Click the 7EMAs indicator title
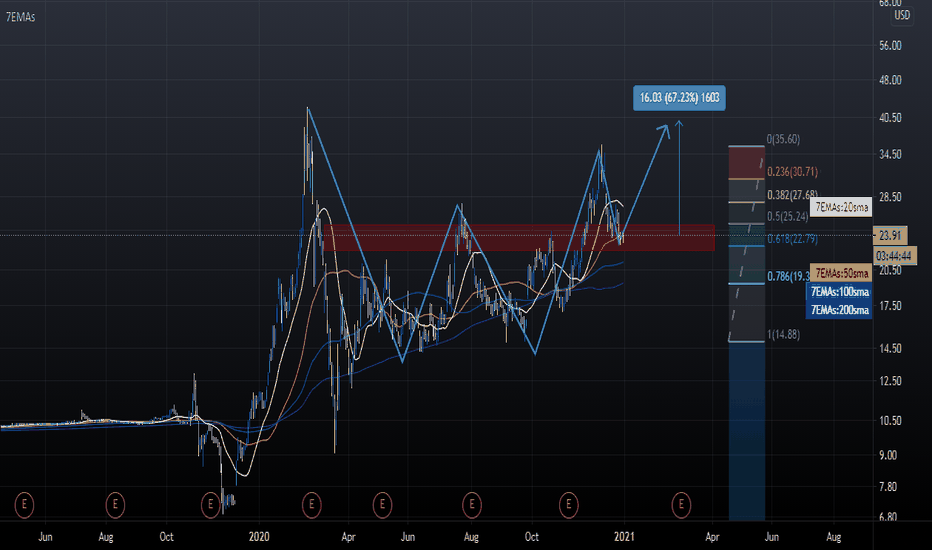932x550 pixels. click(21, 17)
